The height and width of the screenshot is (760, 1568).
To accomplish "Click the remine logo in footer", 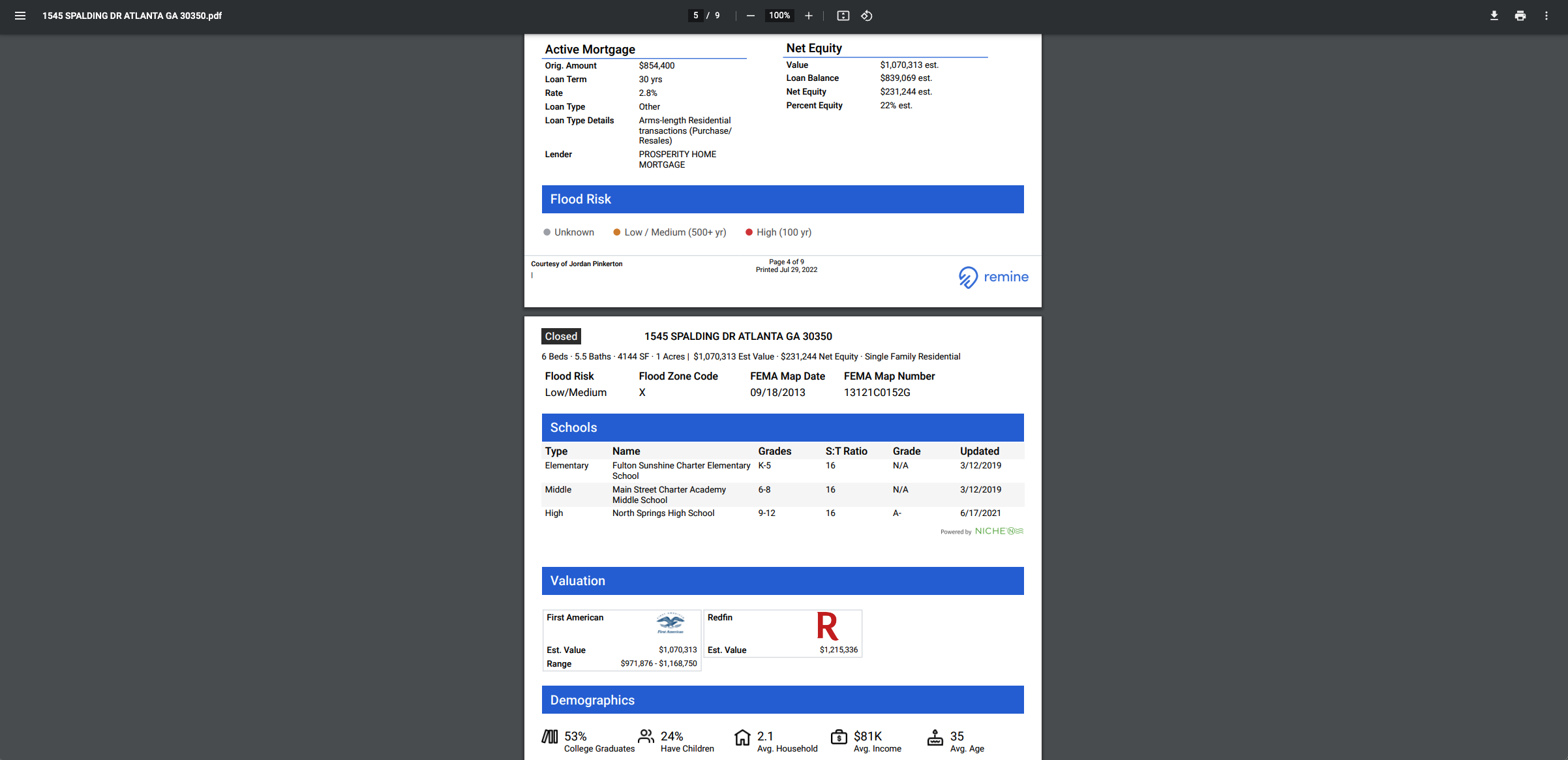I will point(993,277).
